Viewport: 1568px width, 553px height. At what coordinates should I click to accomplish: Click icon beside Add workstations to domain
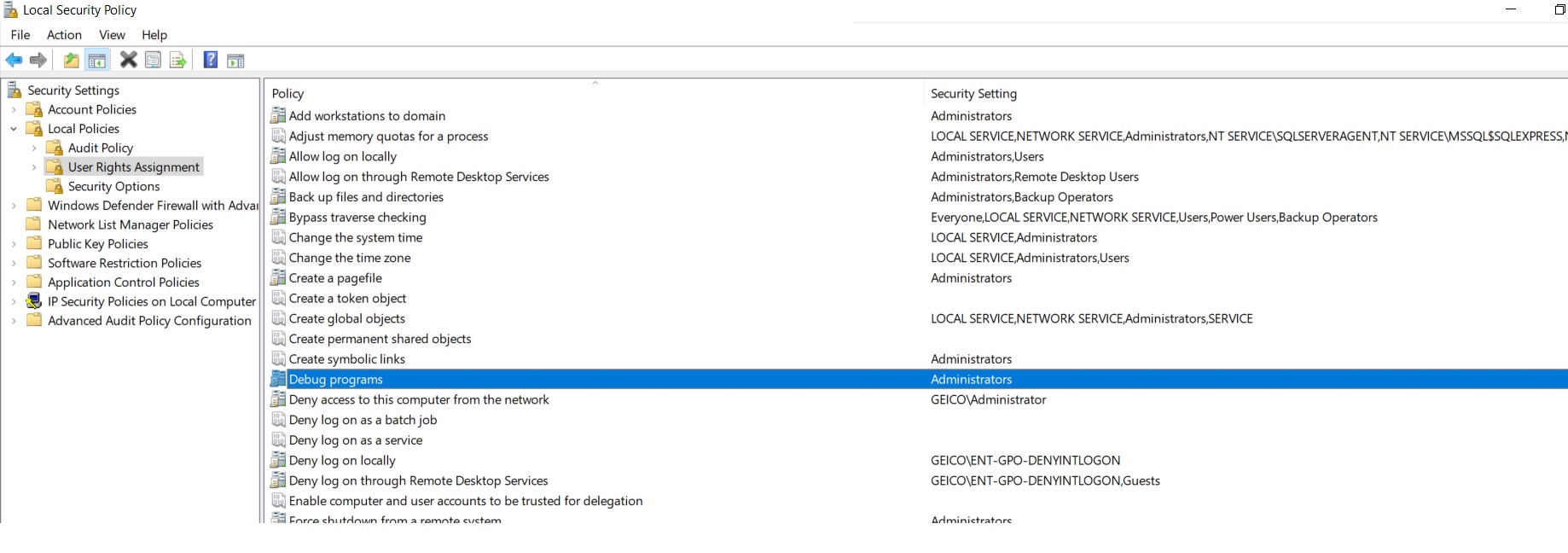pos(278,115)
